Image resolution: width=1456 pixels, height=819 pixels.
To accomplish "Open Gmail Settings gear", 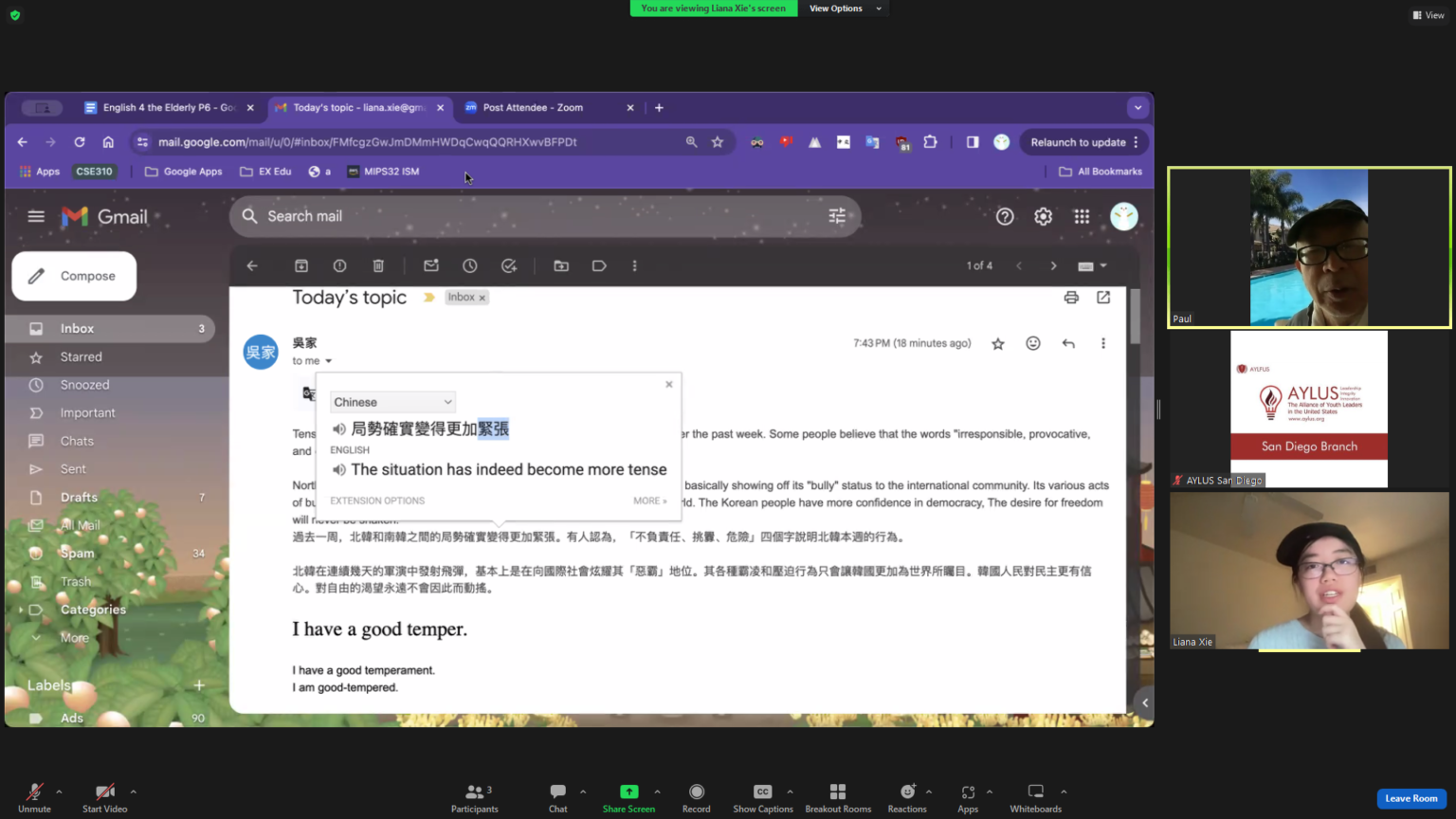I will tap(1043, 216).
